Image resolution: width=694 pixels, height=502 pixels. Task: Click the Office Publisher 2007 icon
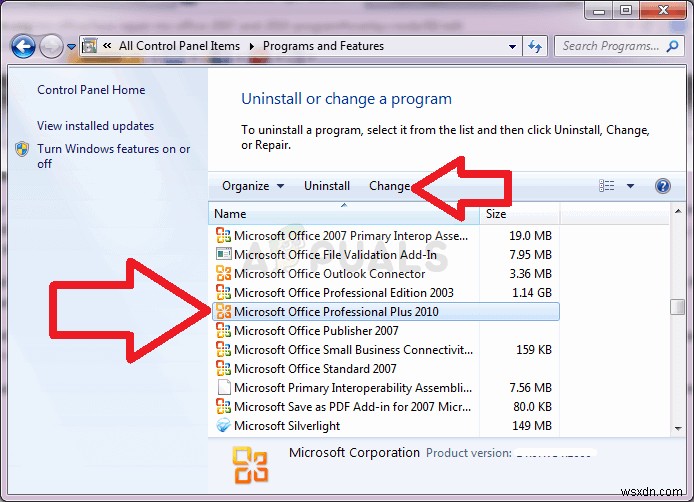click(x=224, y=330)
